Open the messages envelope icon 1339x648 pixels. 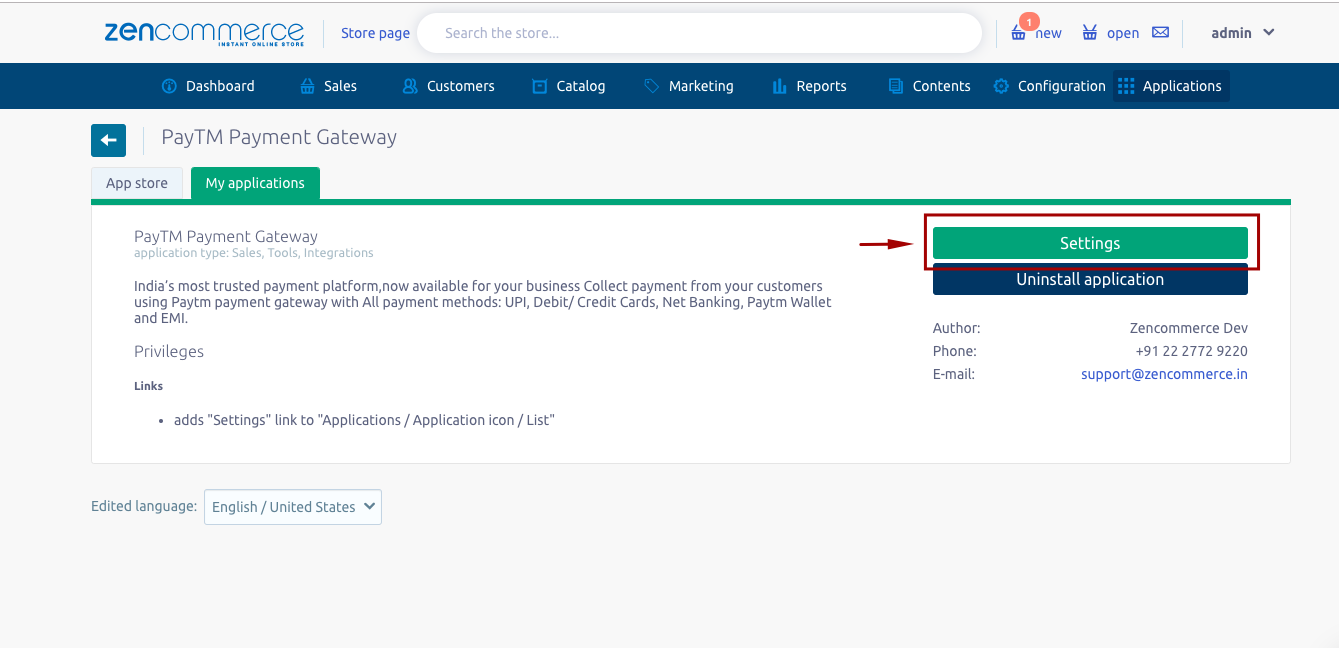tap(1160, 32)
